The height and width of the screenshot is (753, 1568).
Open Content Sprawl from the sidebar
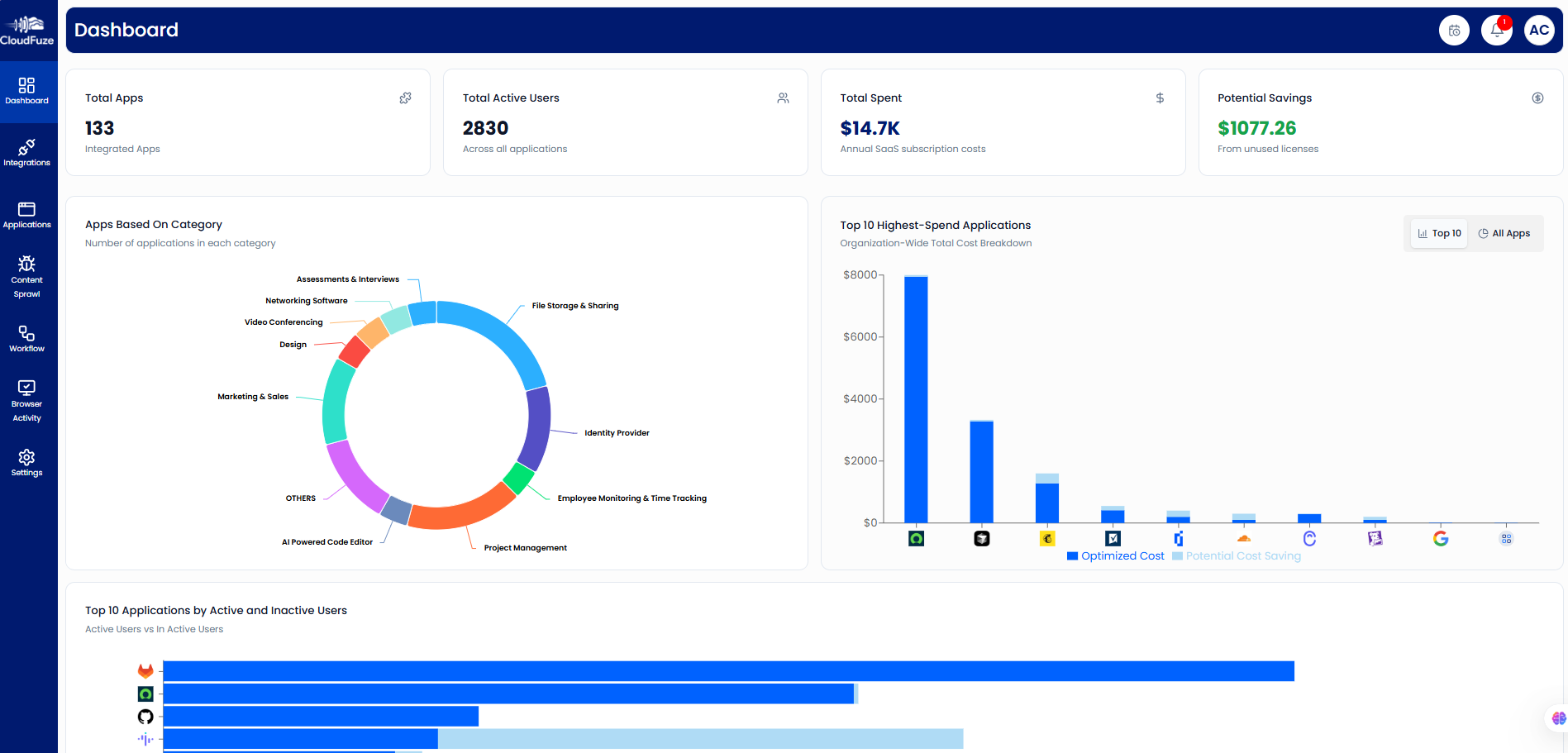(27, 273)
